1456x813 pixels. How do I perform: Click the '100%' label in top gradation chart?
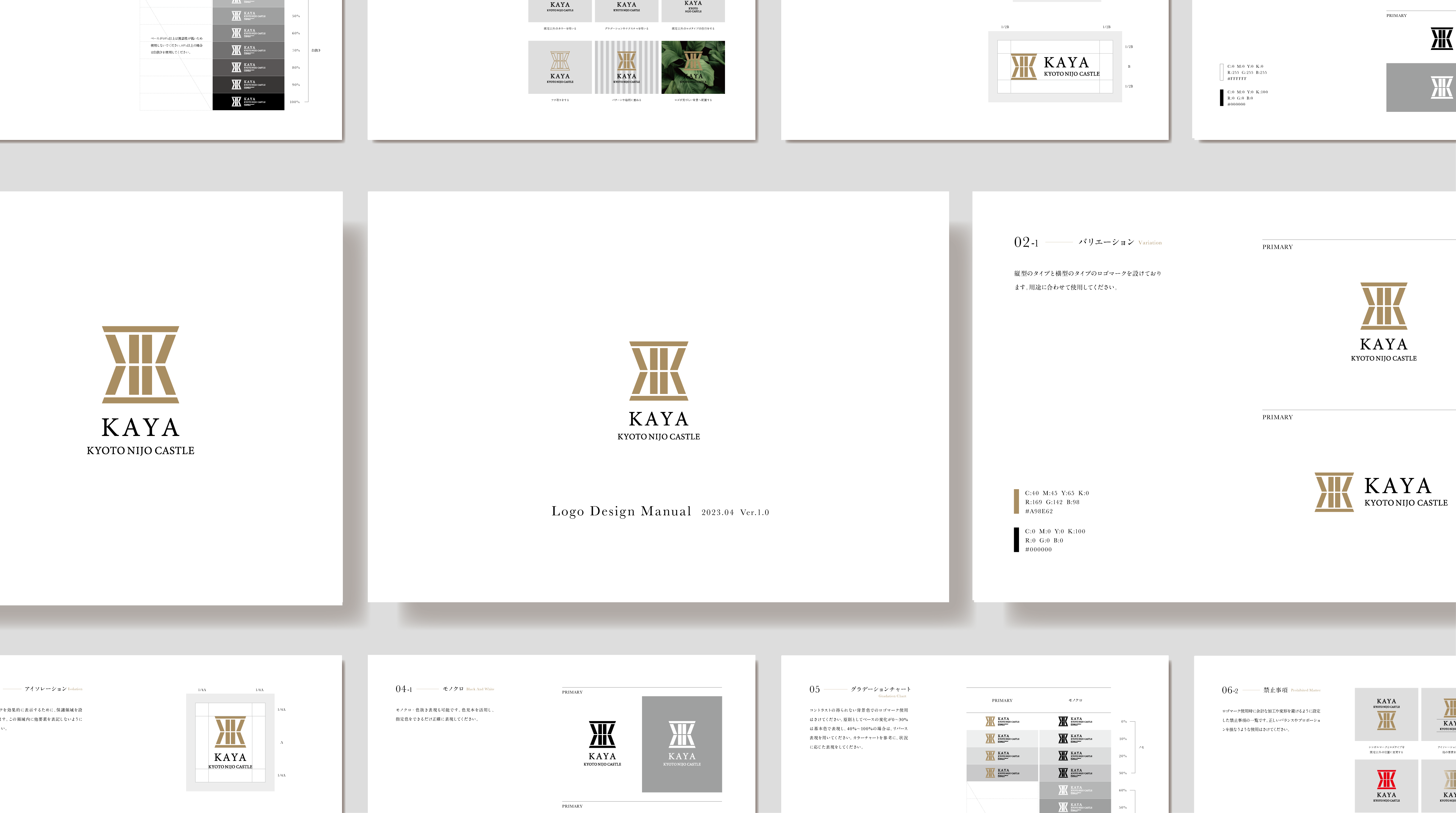tap(295, 102)
